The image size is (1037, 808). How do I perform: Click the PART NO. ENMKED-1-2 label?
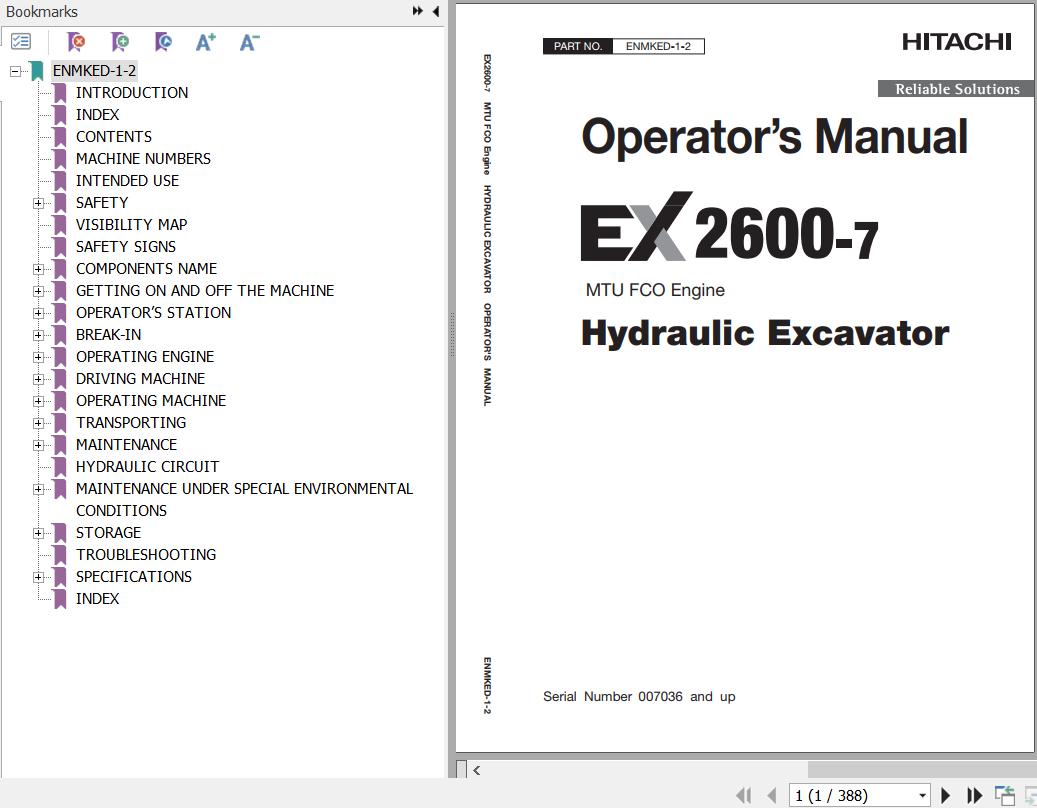(624, 46)
